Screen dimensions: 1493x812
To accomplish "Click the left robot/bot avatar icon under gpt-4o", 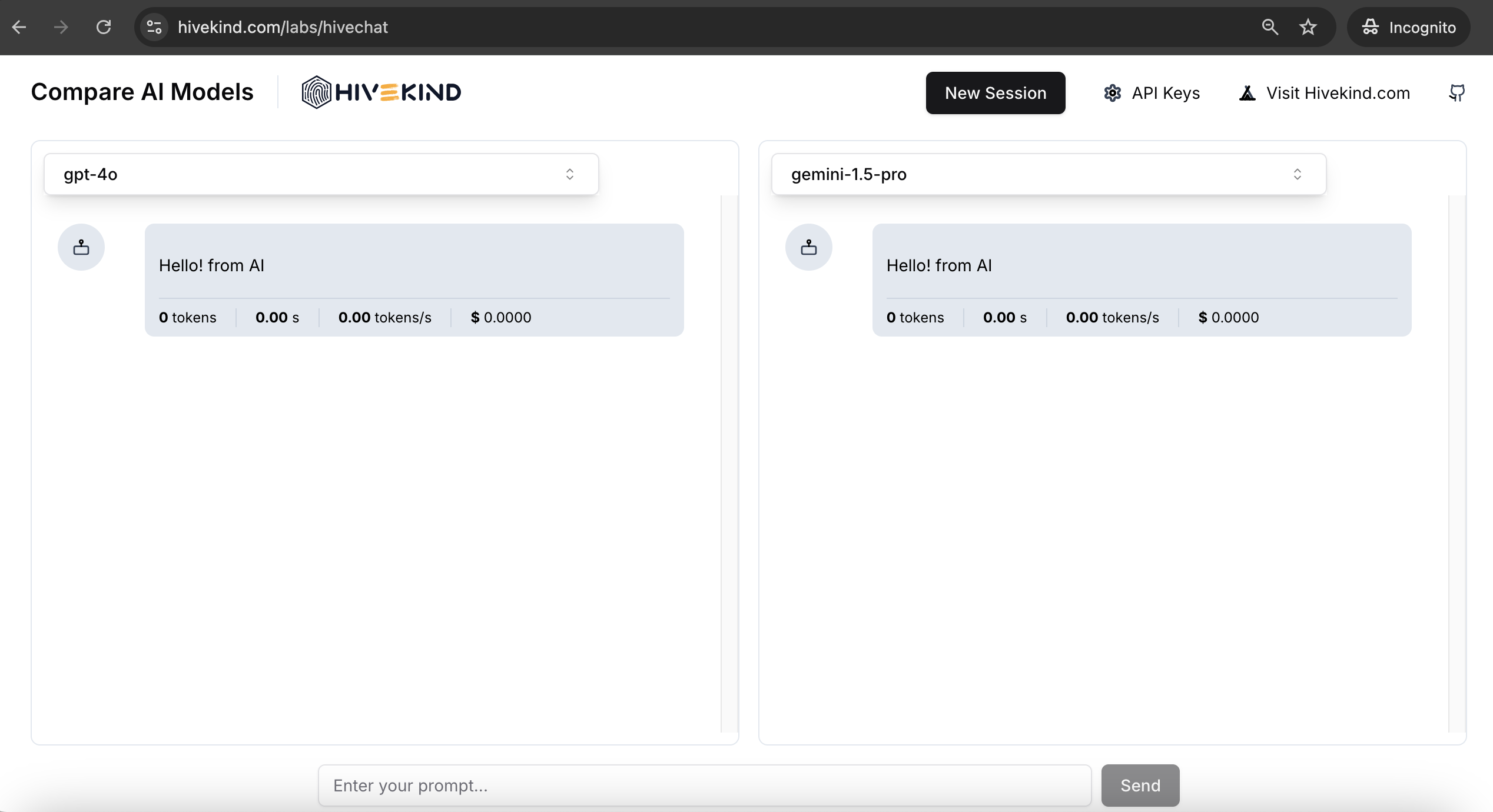I will pyautogui.click(x=81, y=247).
